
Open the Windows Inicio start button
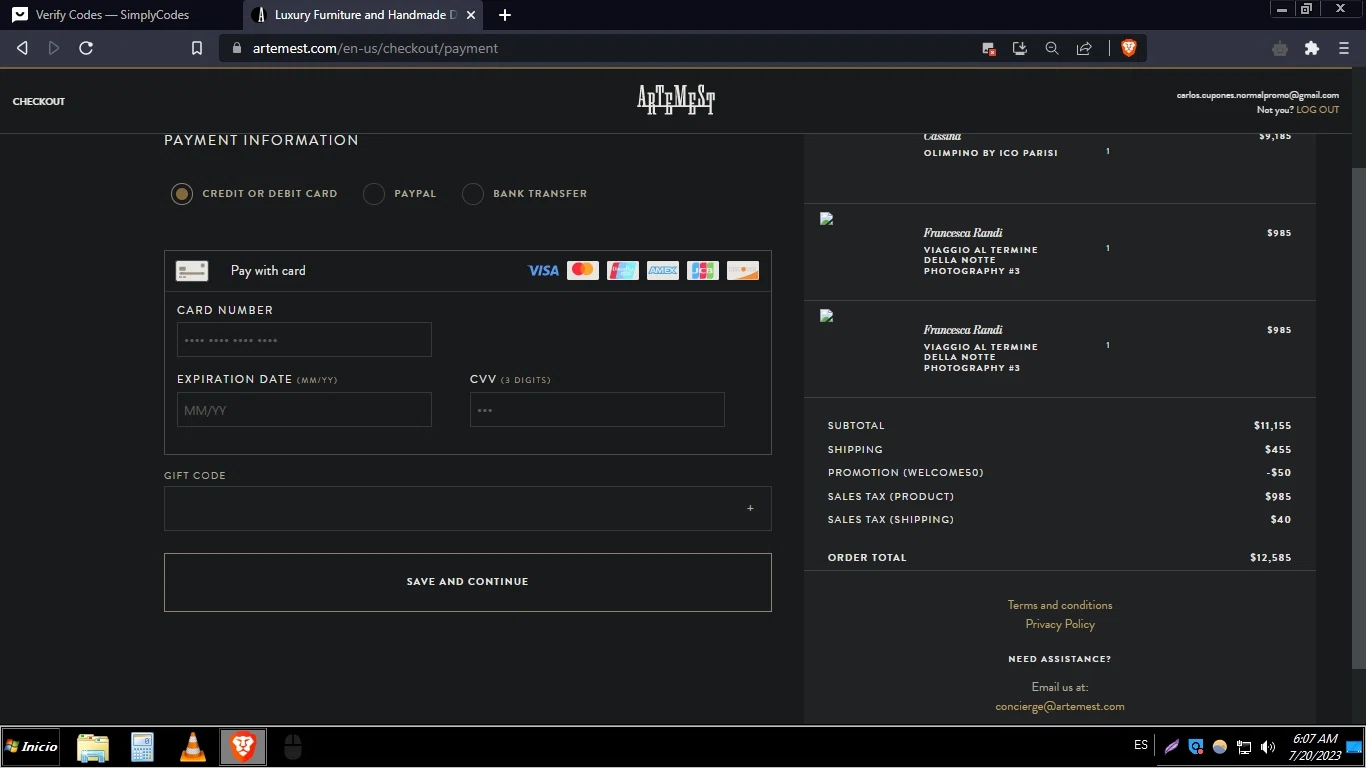click(x=31, y=746)
